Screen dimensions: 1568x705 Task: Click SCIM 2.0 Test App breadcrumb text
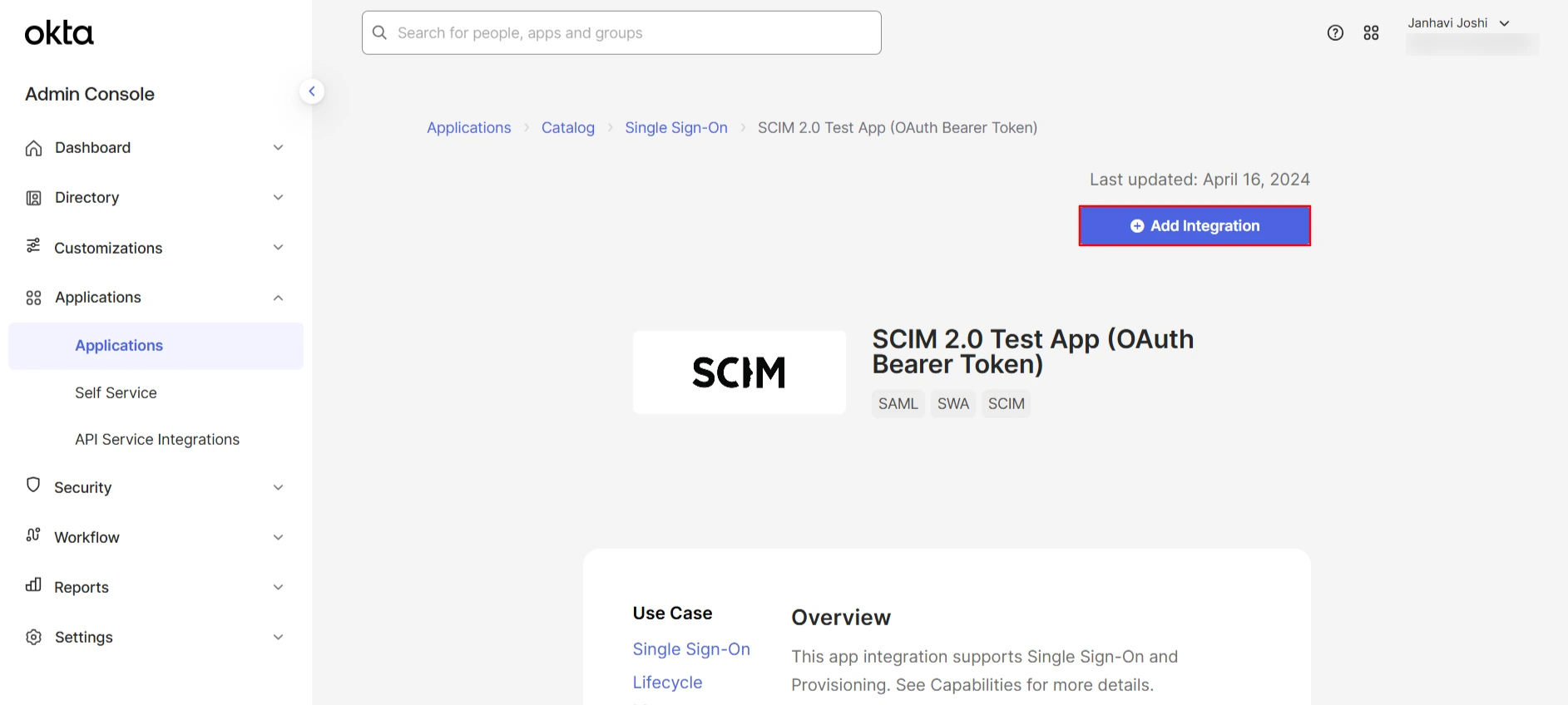(x=898, y=127)
